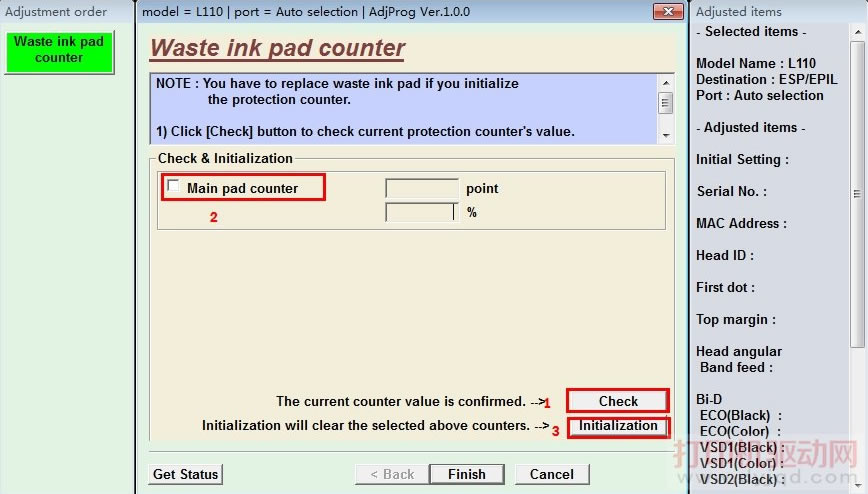This screenshot has width=868, height=494.
Task: Click the note box scroll-down arrow
Action: coord(666,134)
